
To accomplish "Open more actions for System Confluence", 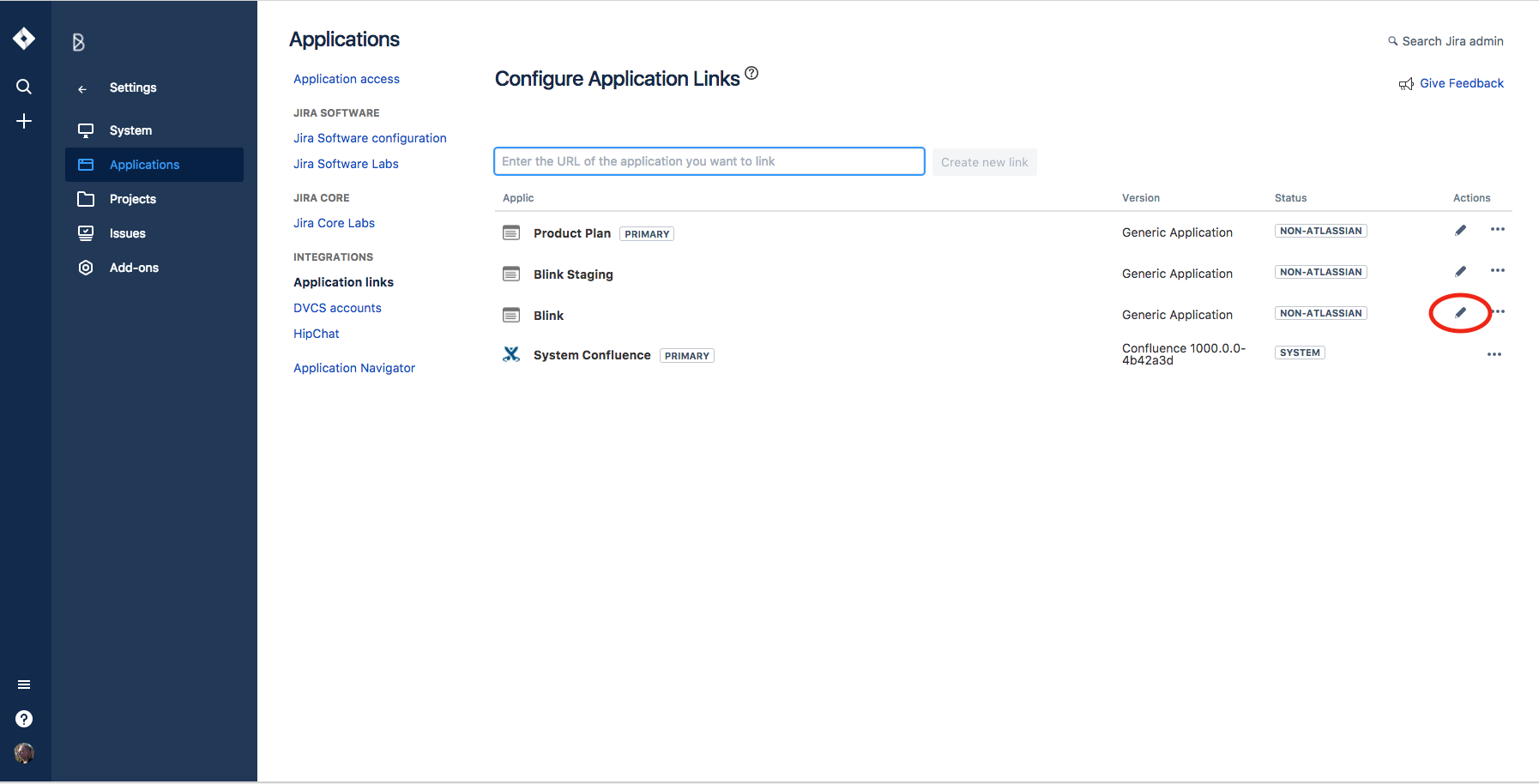I will [1494, 354].
